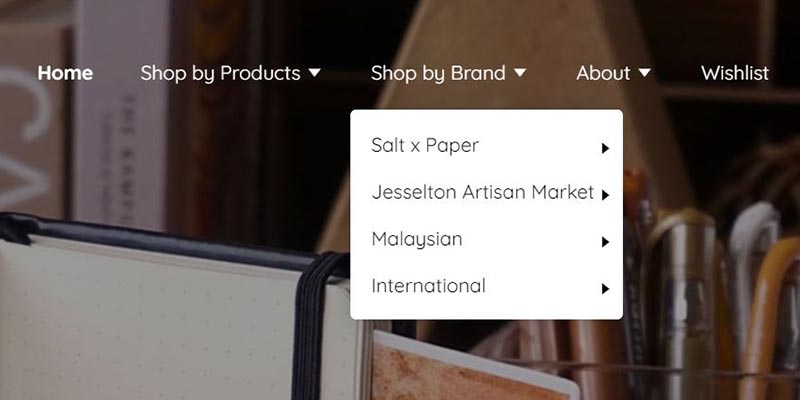
Task: Expand the Malaysian submenu arrow
Action: click(x=605, y=242)
